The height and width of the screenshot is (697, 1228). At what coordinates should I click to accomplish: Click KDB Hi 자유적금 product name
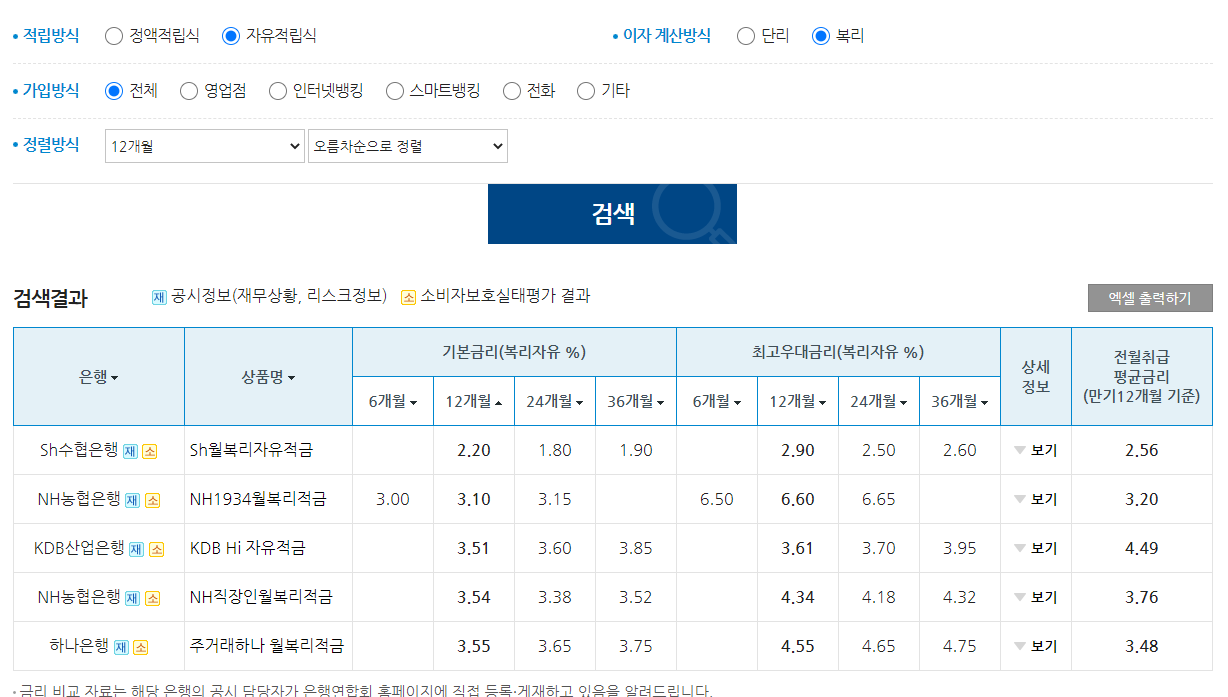coord(247,549)
